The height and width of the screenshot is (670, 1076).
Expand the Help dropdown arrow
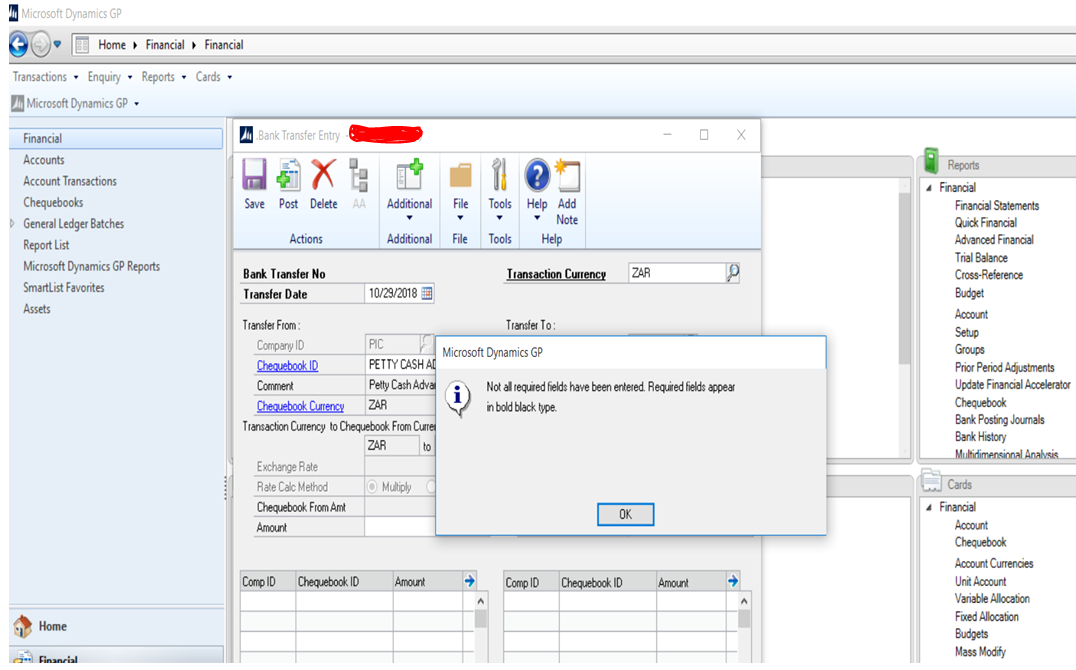pos(537,218)
